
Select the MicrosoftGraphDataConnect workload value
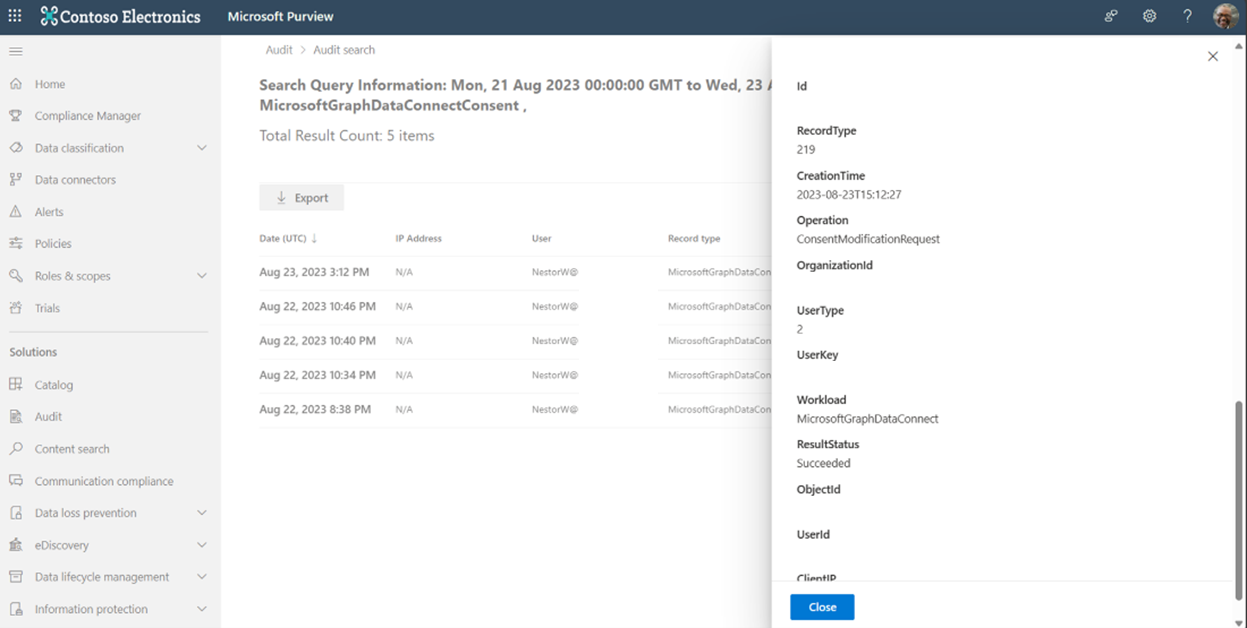867,419
